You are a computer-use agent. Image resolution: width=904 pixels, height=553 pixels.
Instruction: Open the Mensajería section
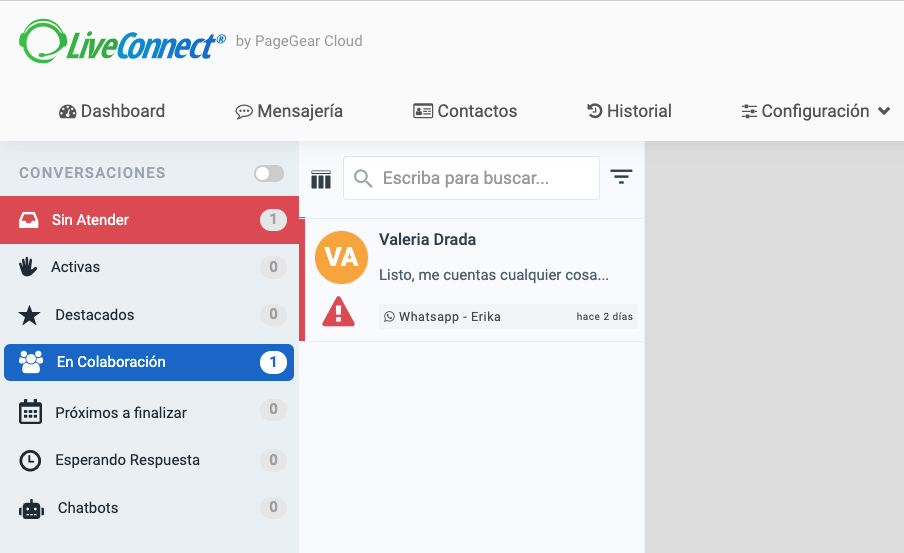coord(289,111)
